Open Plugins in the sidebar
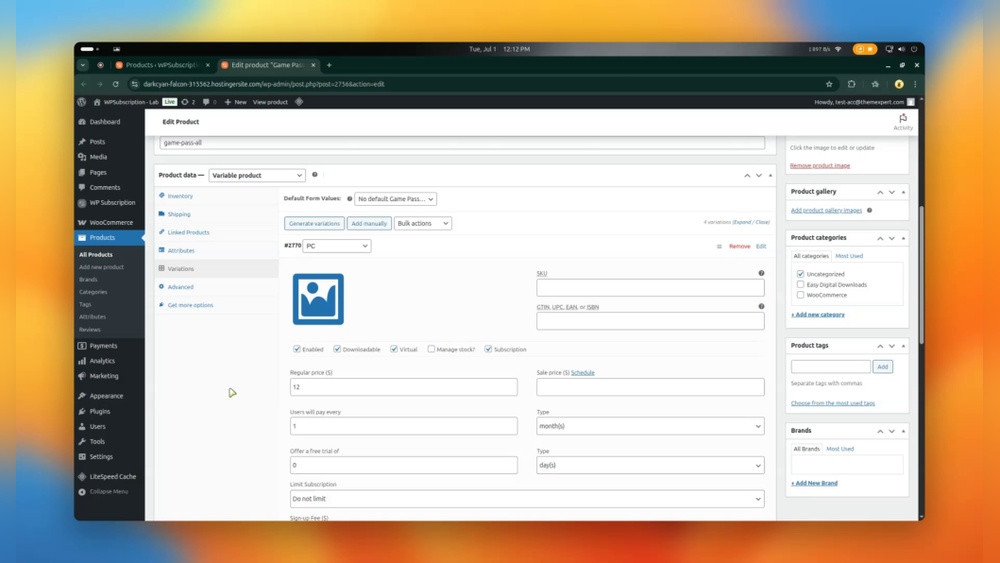 pyautogui.click(x=99, y=411)
